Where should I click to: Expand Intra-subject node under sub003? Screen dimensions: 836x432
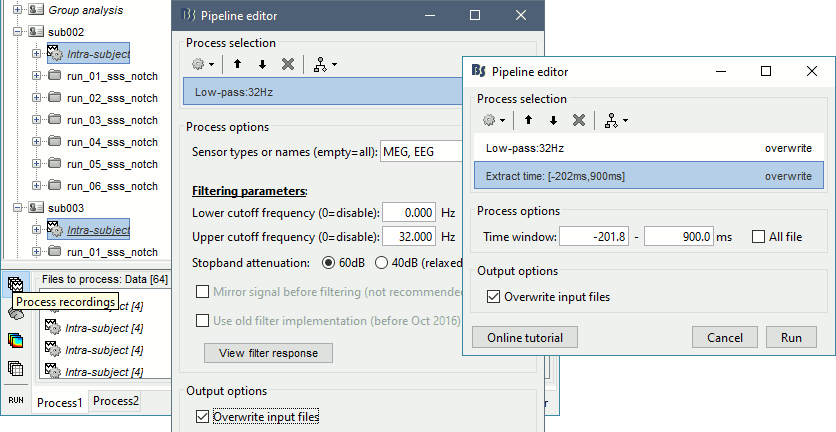36,229
